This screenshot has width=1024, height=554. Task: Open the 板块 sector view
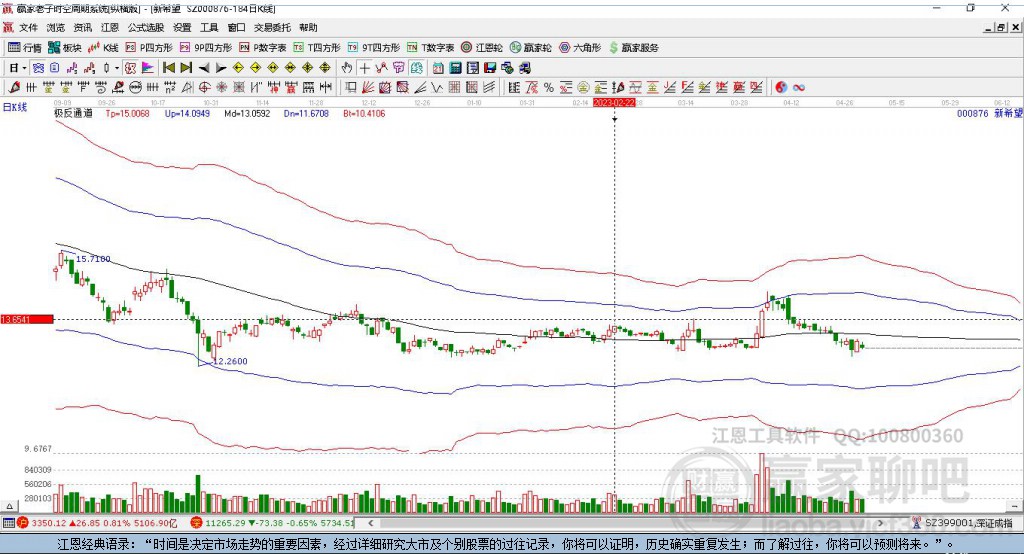pyautogui.click(x=65, y=47)
